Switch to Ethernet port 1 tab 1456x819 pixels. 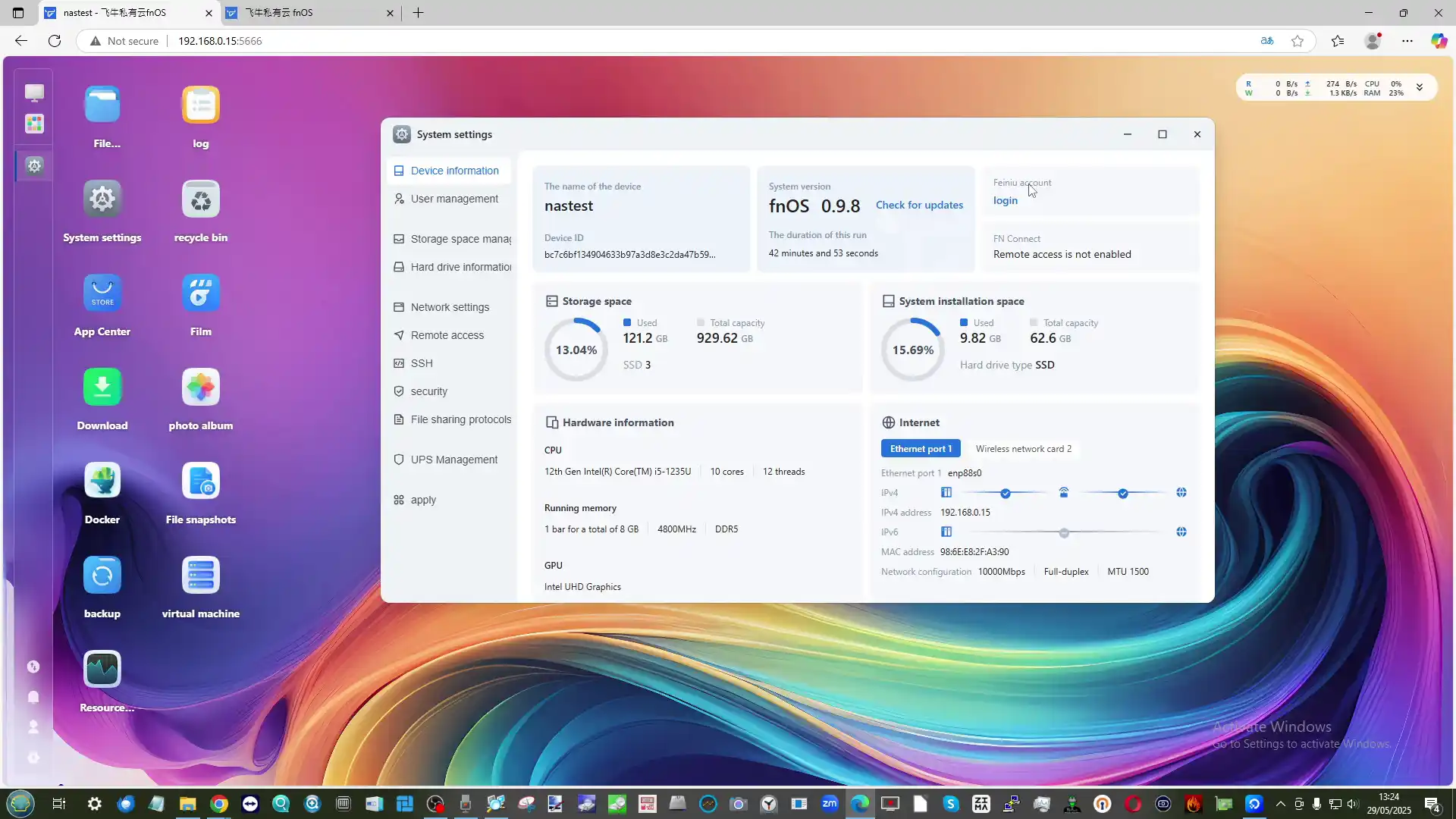click(x=921, y=449)
